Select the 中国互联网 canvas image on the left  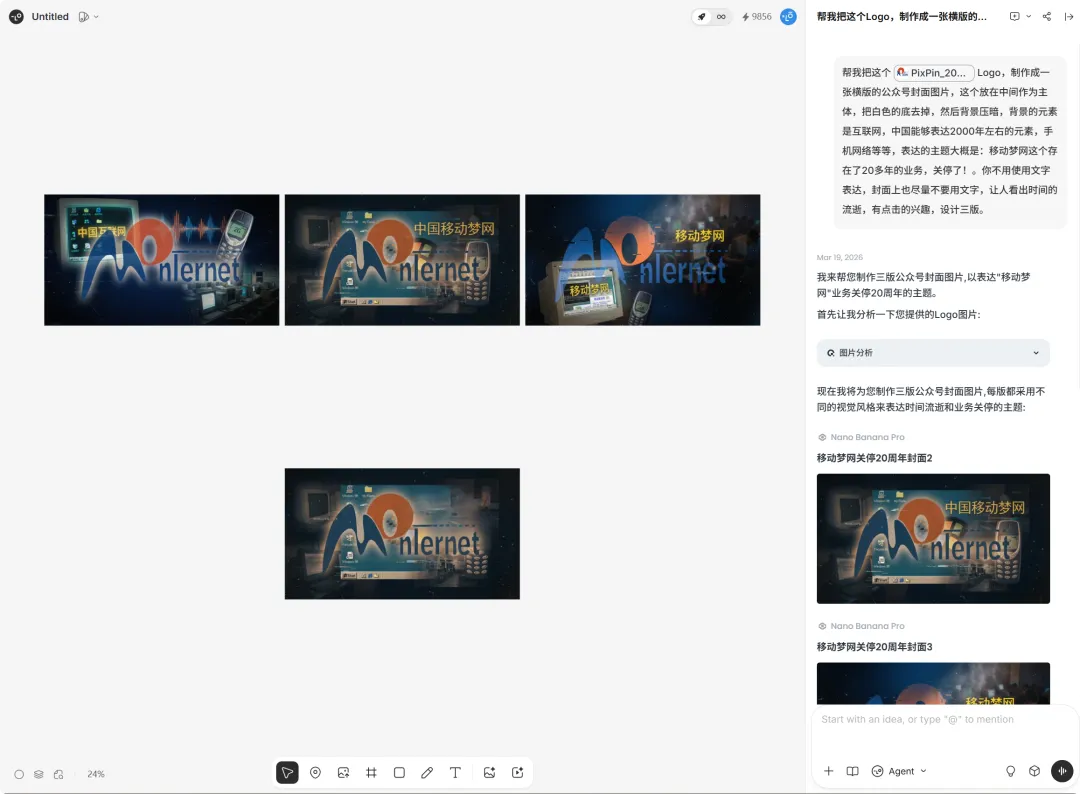(x=162, y=260)
